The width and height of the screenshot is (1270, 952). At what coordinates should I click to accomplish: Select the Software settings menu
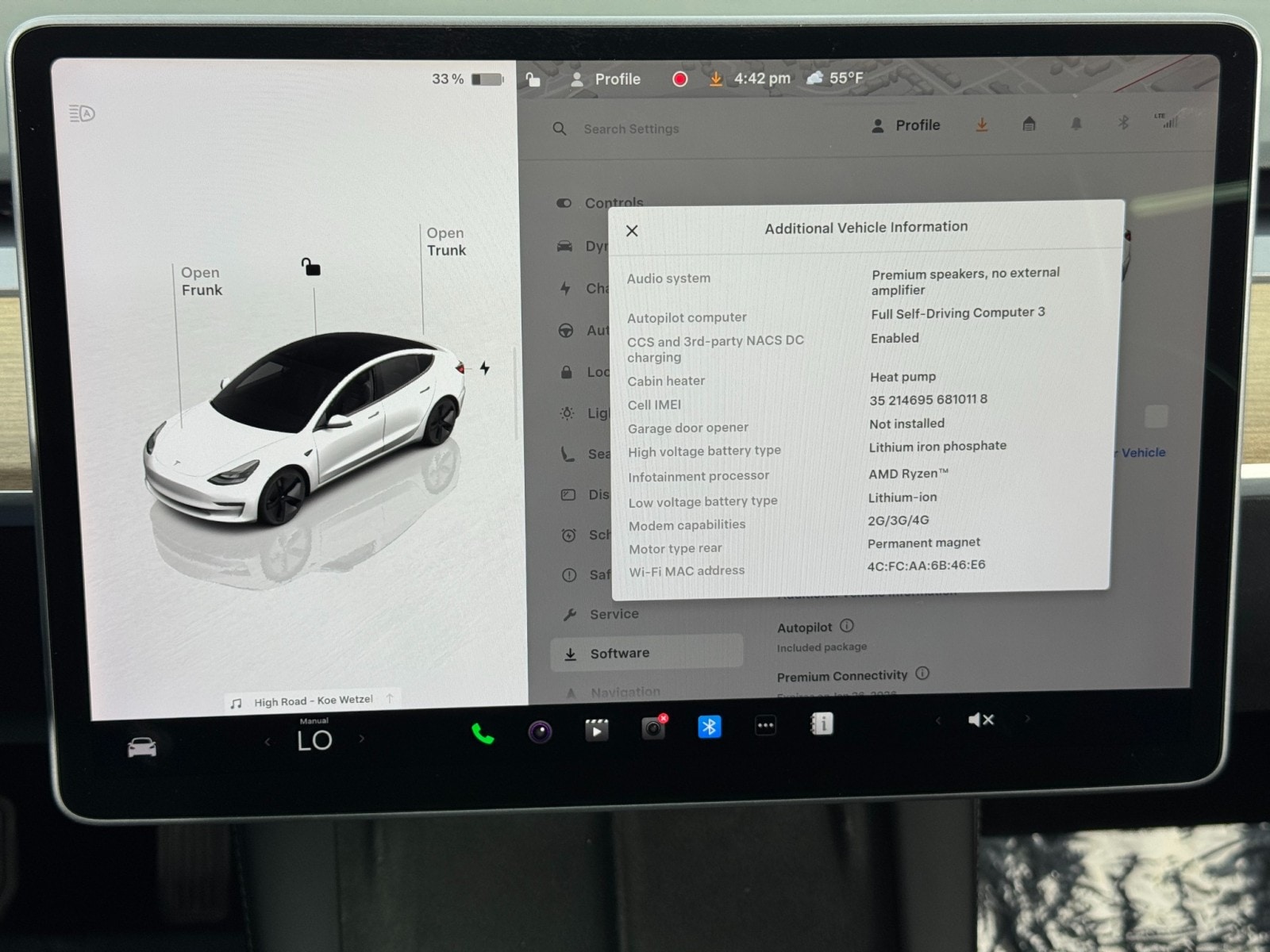click(x=619, y=654)
